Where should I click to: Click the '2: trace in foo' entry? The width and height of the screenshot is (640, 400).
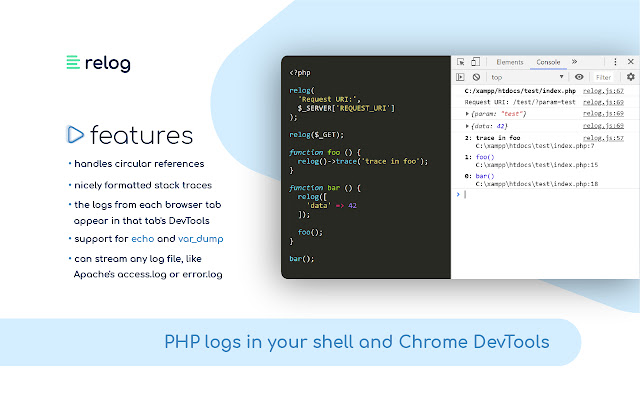tap(492, 138)
